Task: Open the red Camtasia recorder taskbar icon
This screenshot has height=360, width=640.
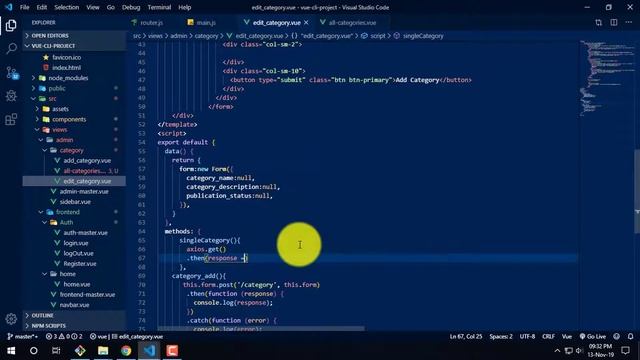Action: tap(172, 351)
